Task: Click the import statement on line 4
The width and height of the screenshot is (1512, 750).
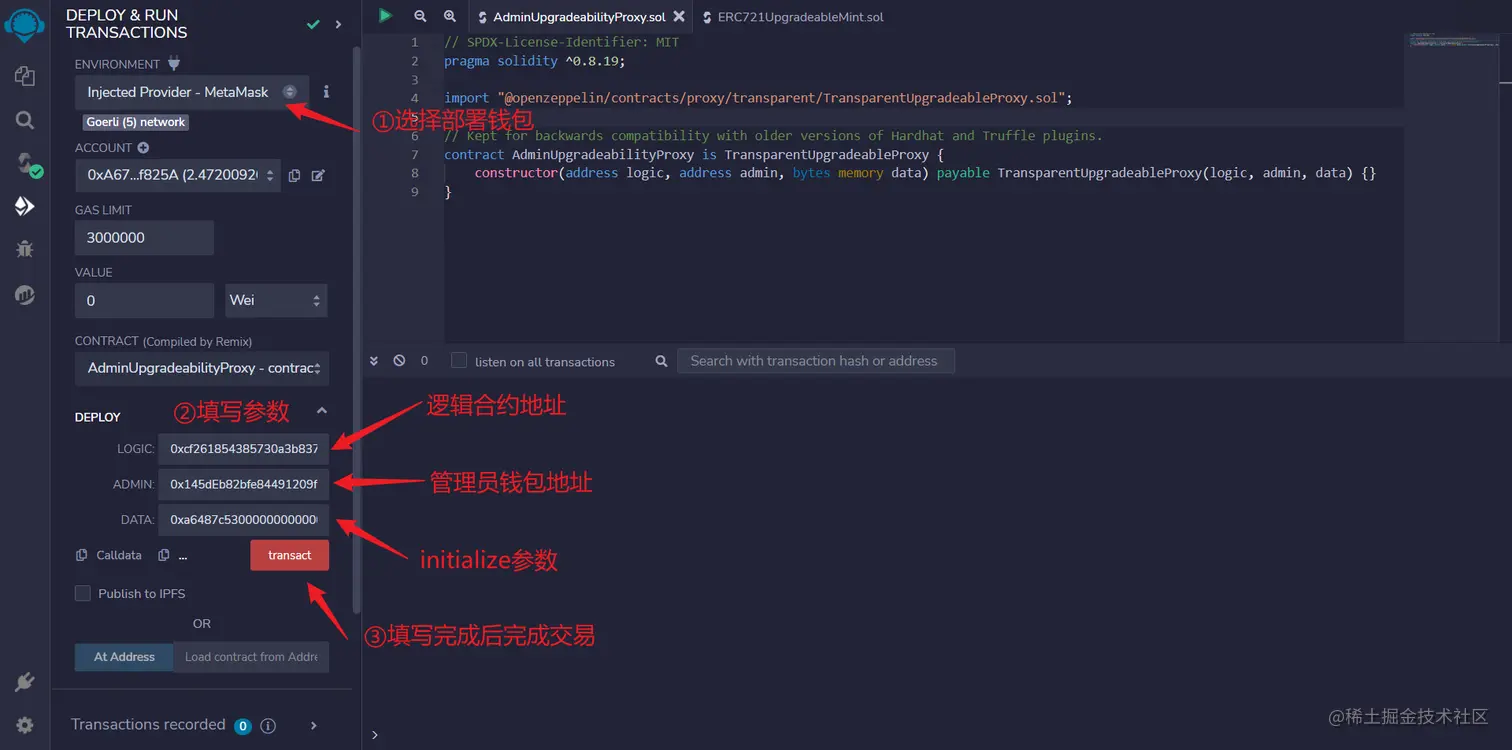Action: [758, 98]
